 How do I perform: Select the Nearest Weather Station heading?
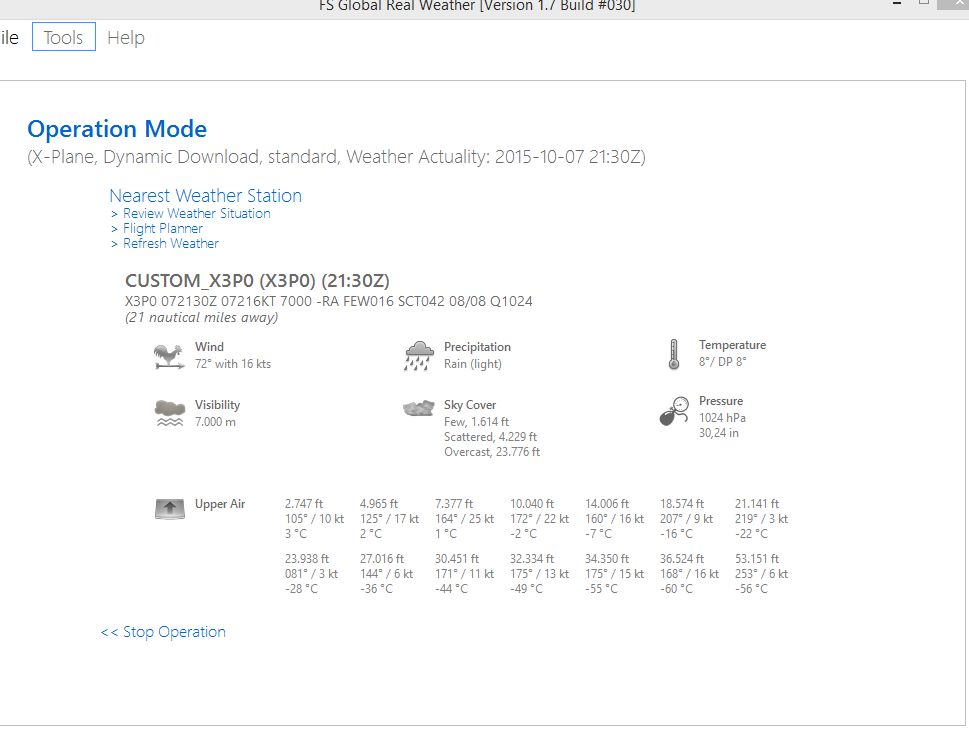205,196
